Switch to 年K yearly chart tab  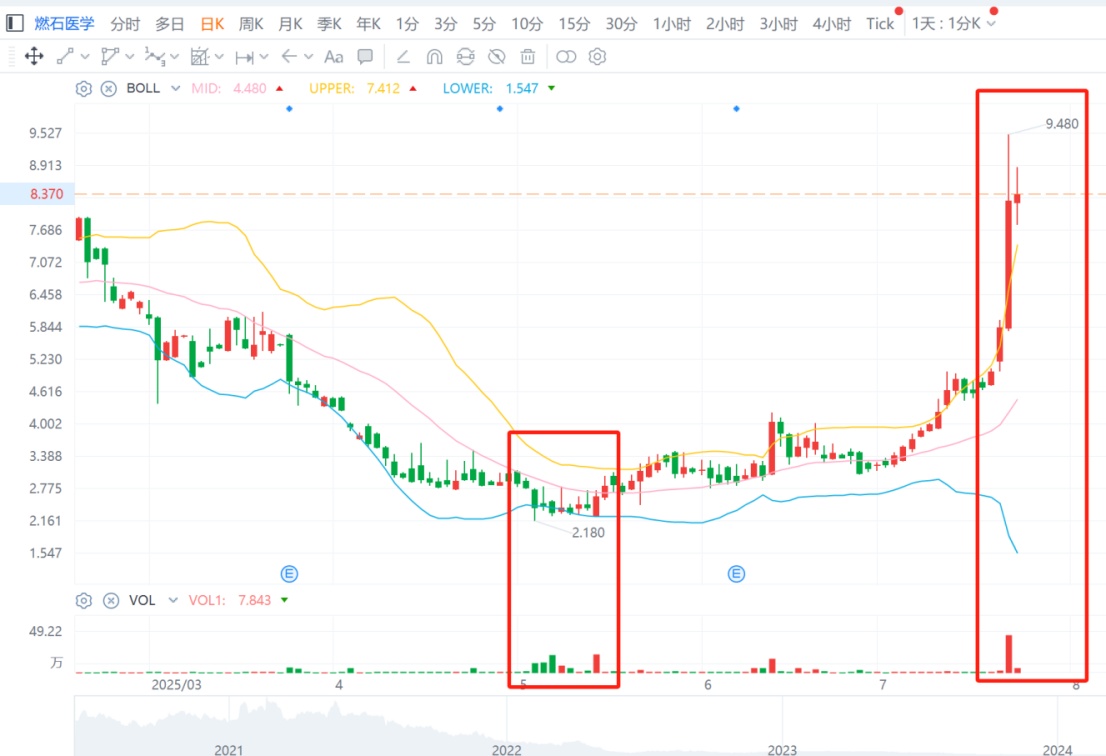pyautogui.click(x=368, y=24)
